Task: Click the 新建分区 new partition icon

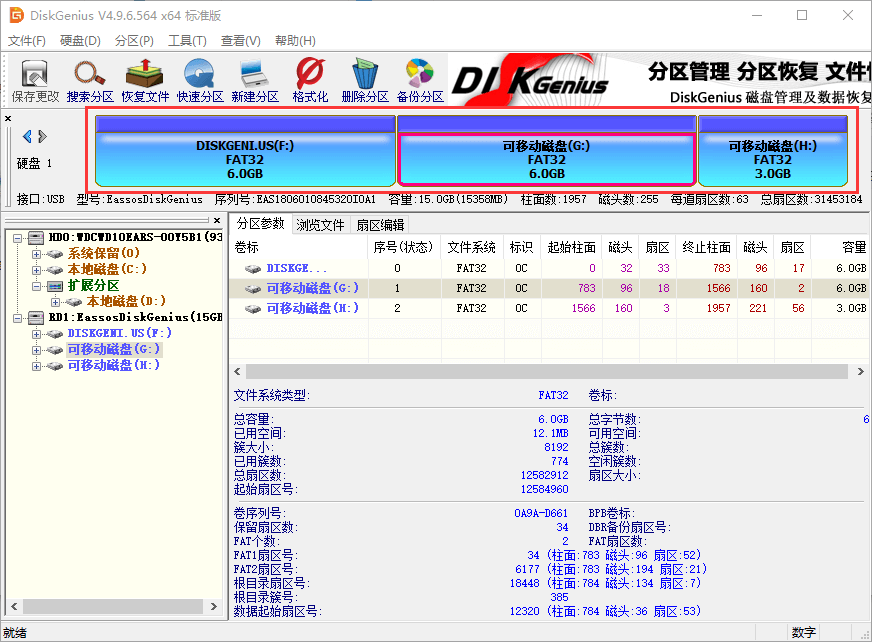Action: tap(254, 79)
